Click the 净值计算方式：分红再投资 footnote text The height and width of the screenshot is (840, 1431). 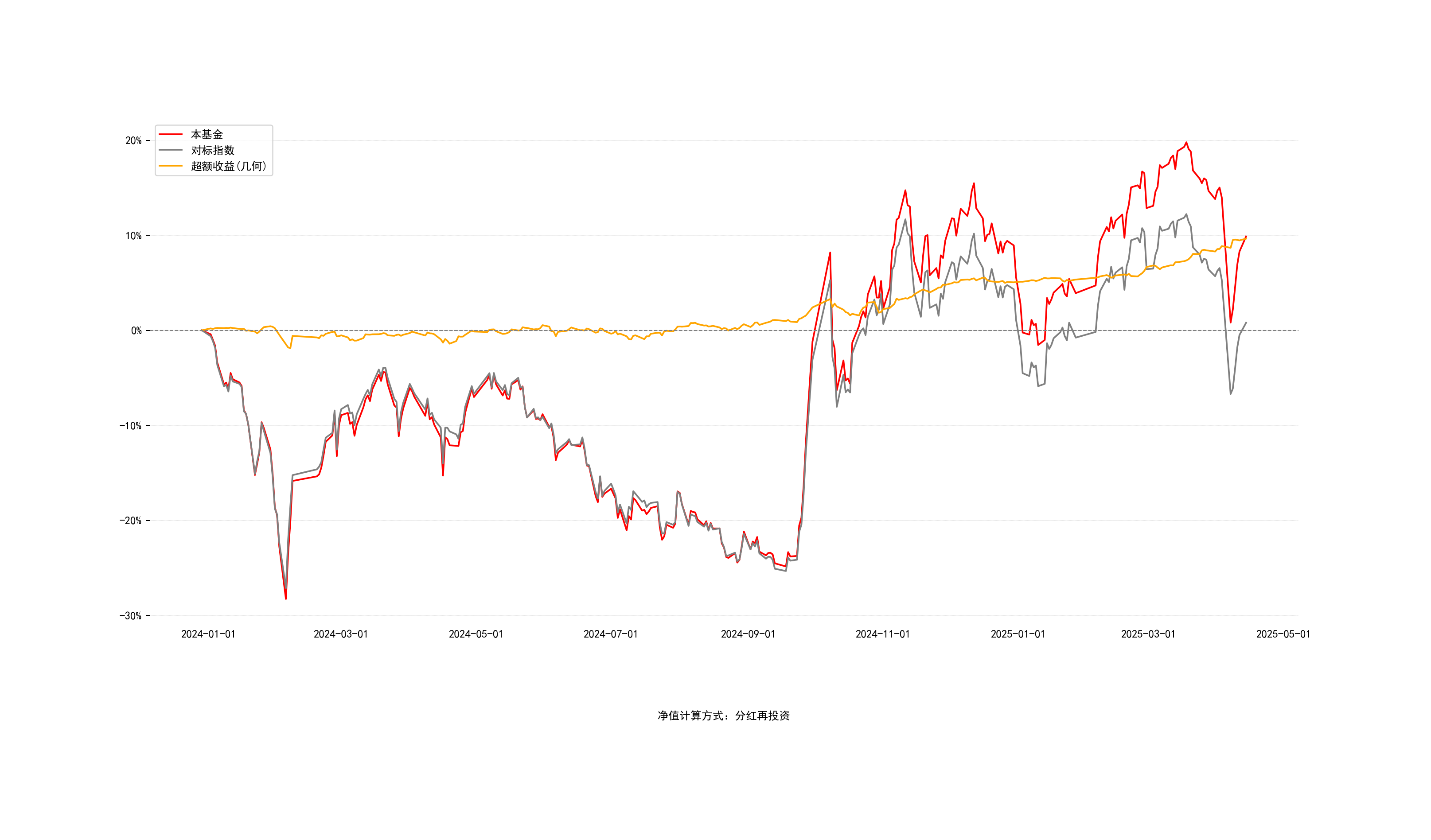(x=723, y=716)
